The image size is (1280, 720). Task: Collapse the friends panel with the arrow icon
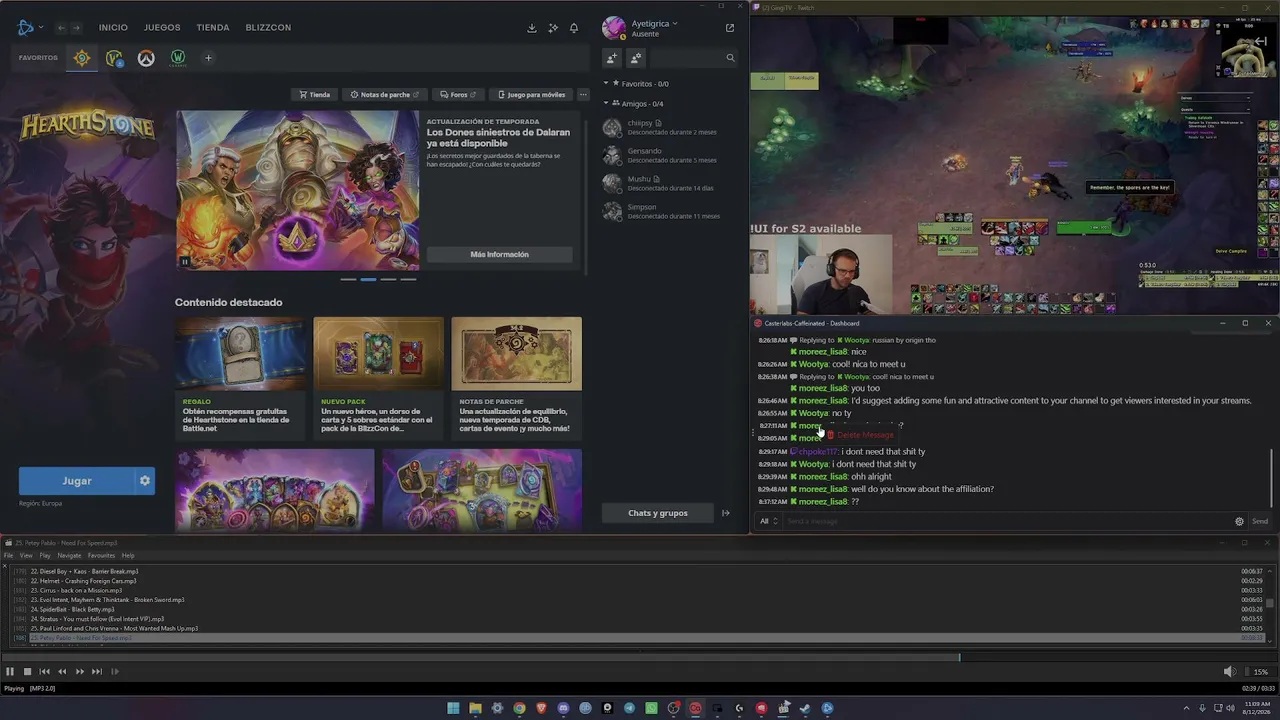click(x=726, y=513)
